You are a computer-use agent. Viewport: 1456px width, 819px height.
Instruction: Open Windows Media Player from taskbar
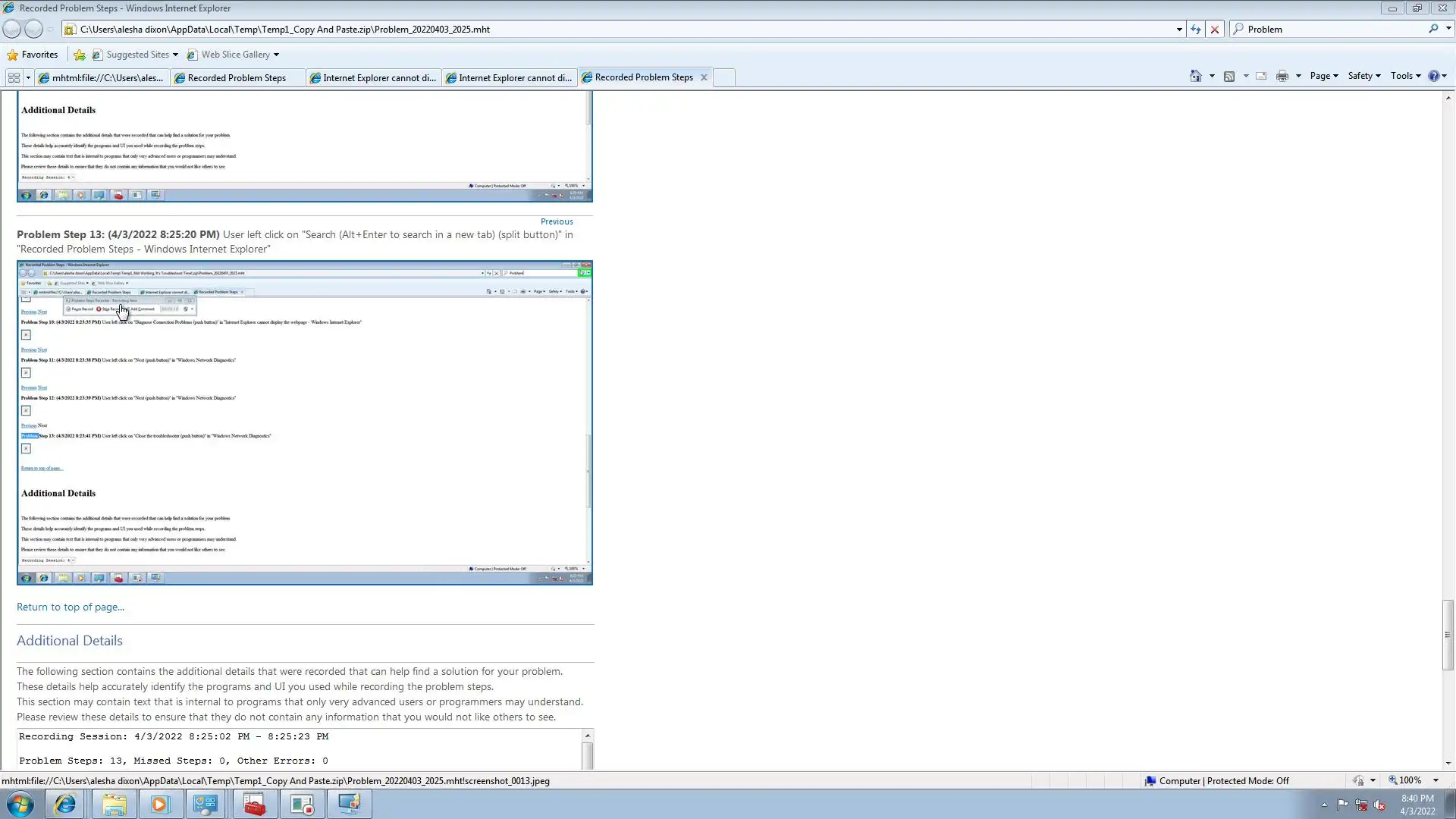click(159, 804)
